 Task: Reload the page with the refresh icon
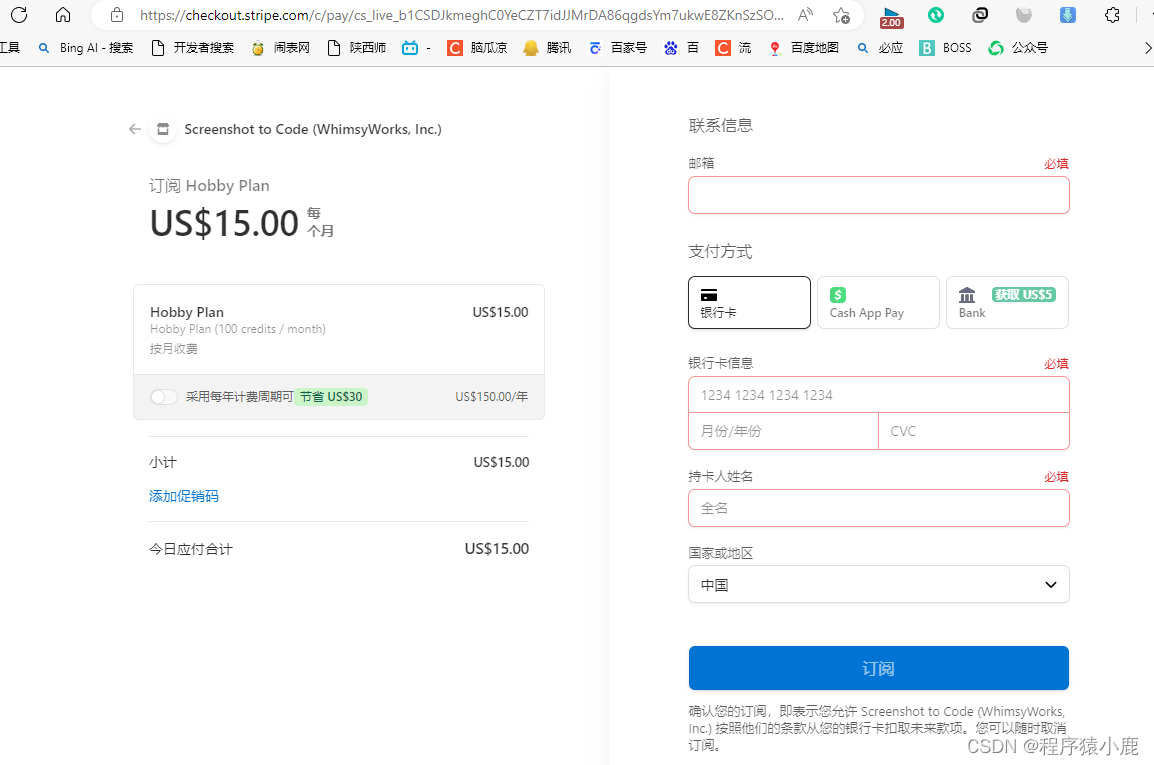(x=19, y=15)
